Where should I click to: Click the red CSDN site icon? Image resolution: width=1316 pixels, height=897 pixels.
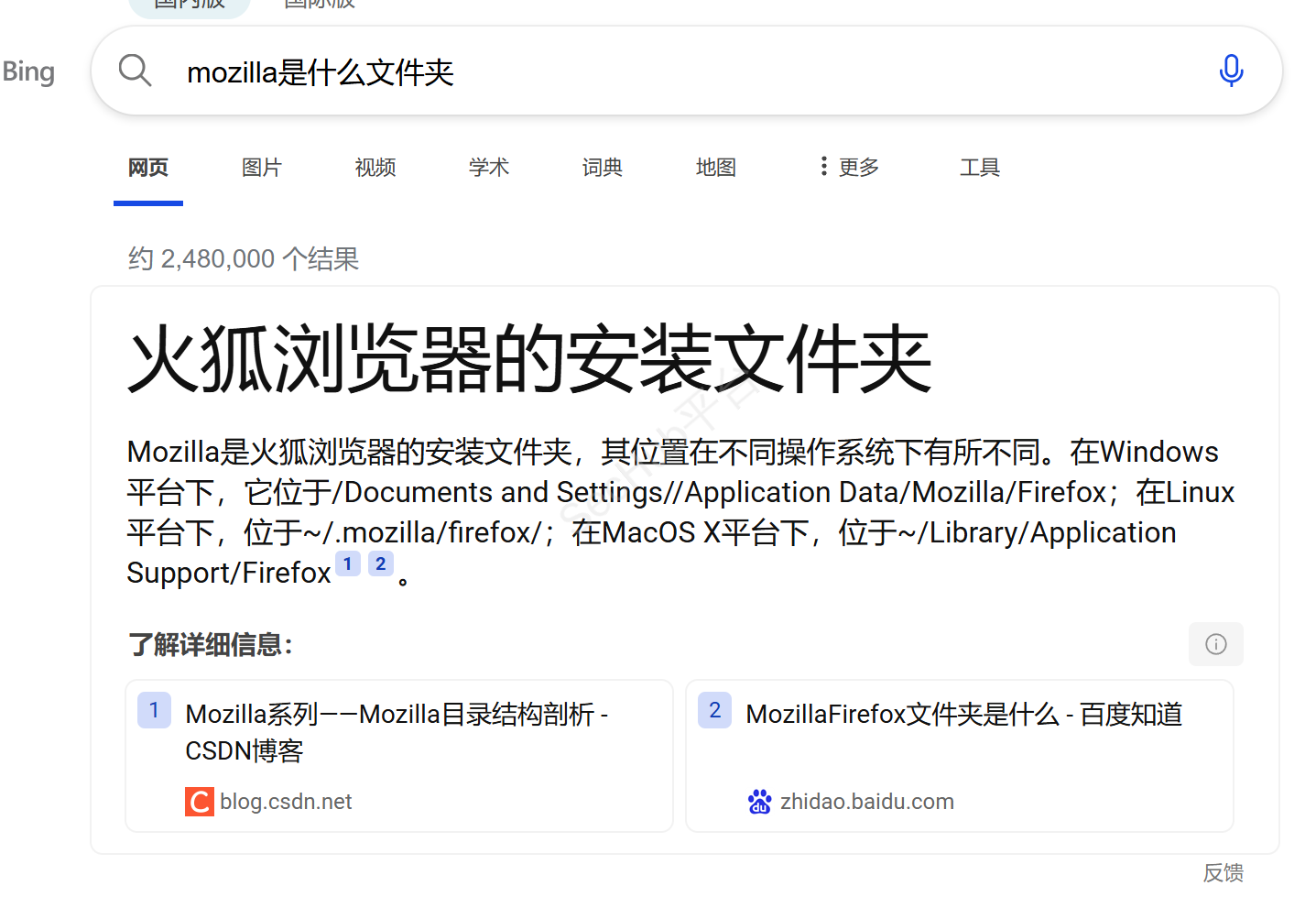[x=199, y=802]
